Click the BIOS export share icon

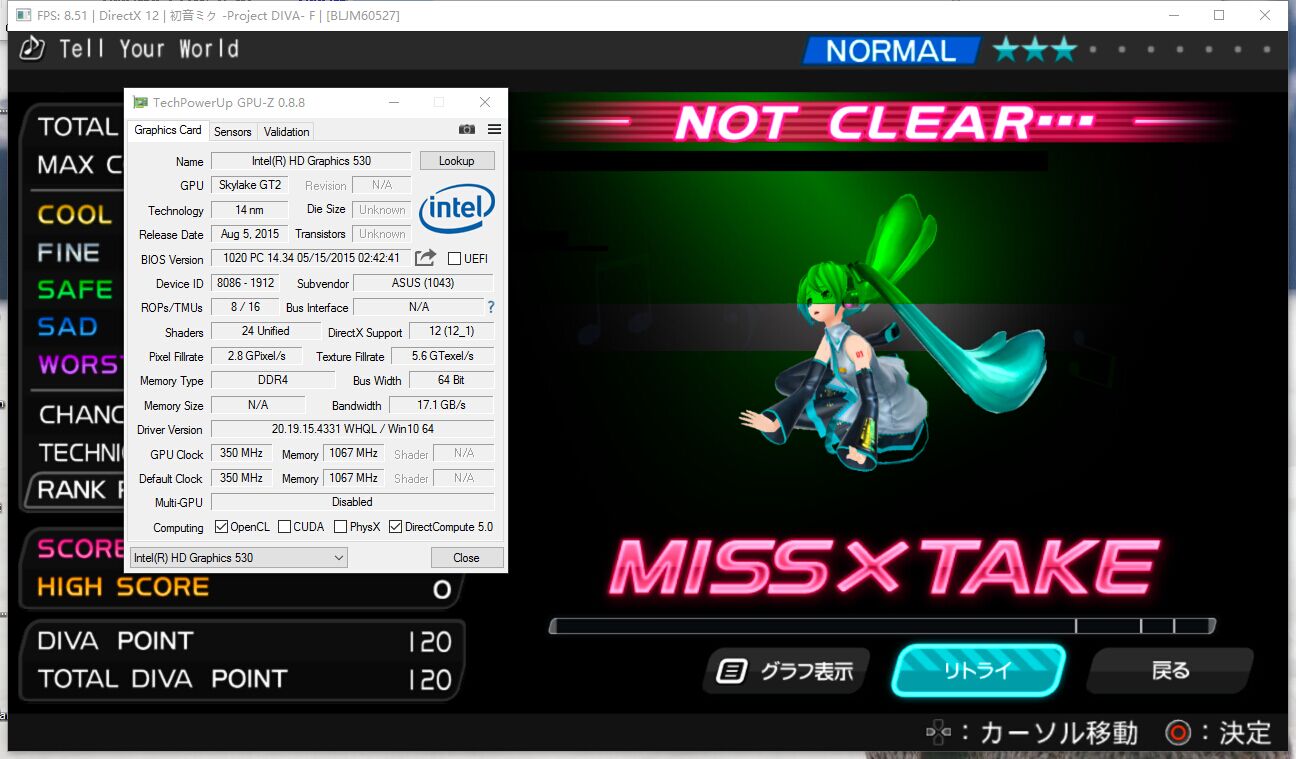(x=426, y=258)
